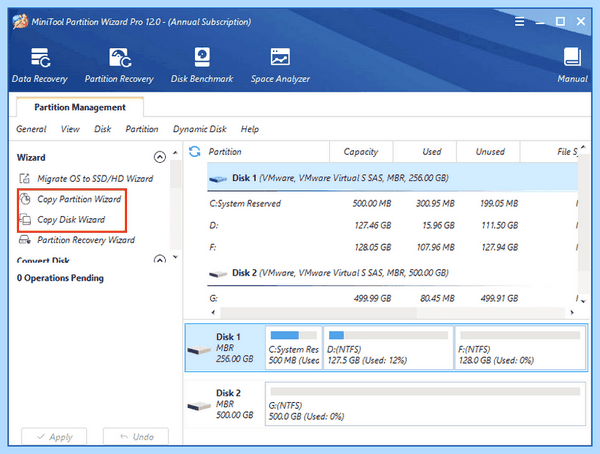This screenshot has width=600, height=454.
Task: Click G:(NTFS) block in disk map
Action: pos(425,403)
